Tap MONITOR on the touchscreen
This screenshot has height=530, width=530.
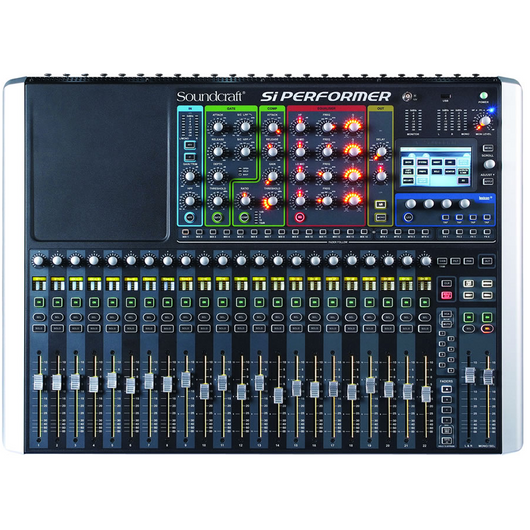(450, 172)
